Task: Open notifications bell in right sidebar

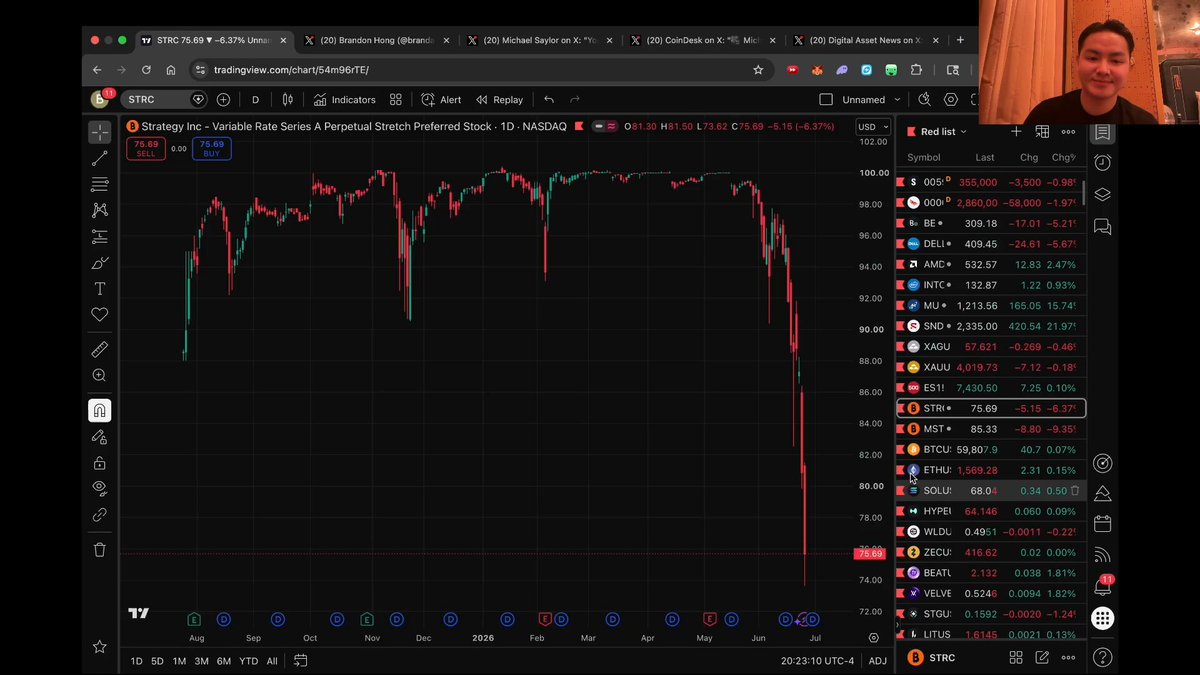Action: (1102, 587)
